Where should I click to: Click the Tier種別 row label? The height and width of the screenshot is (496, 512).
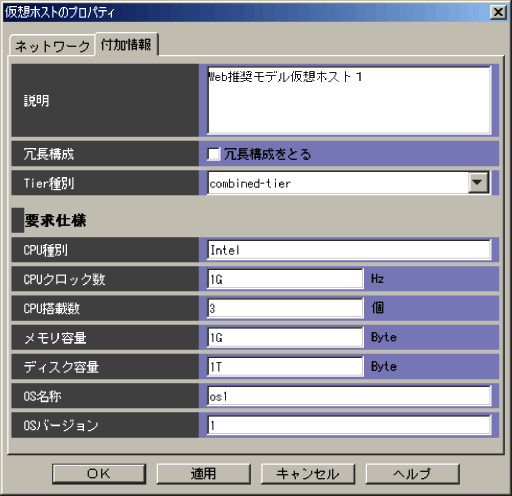tap(49, 183)
